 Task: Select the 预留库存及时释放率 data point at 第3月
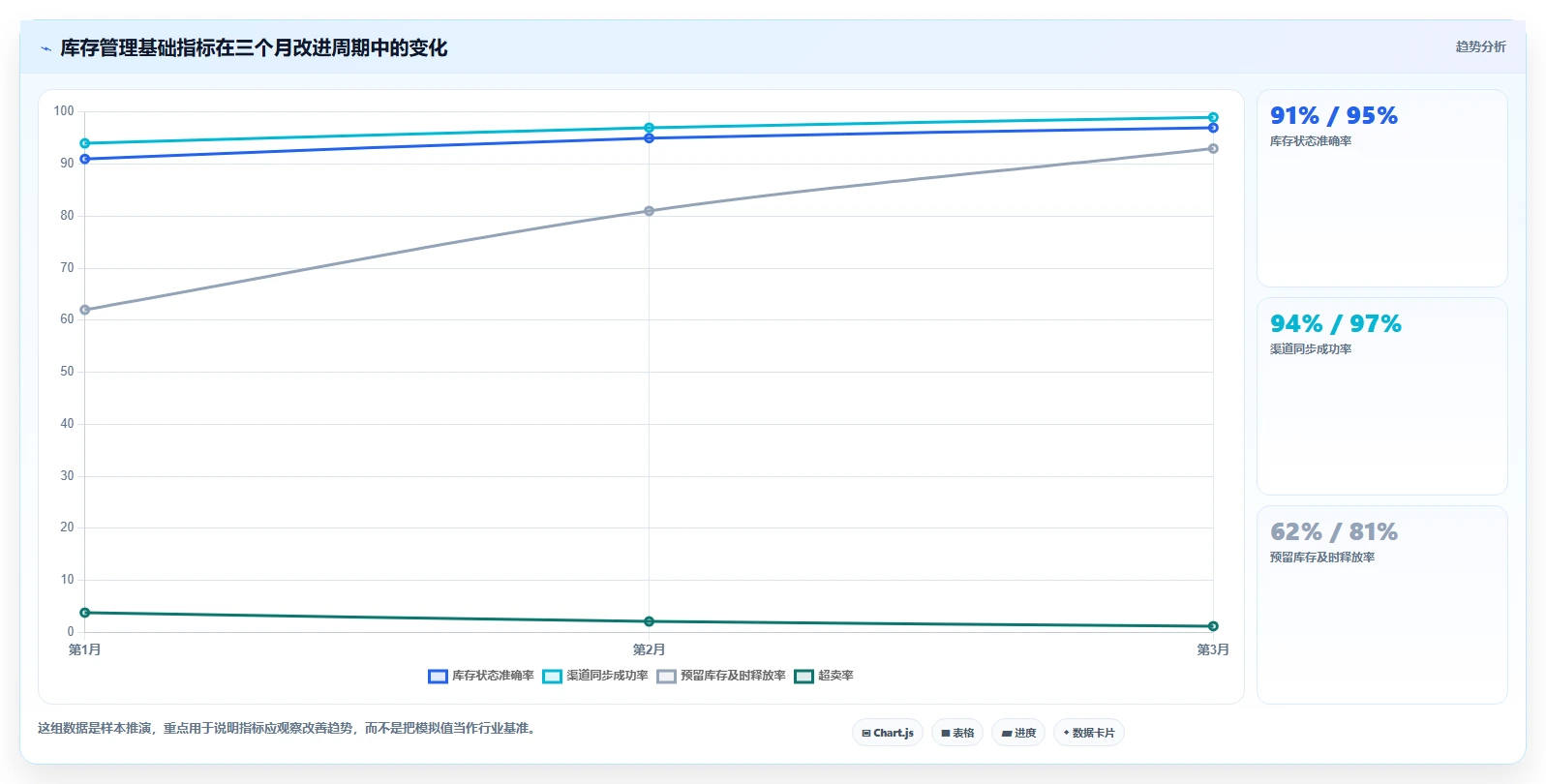pos(1213,149)
